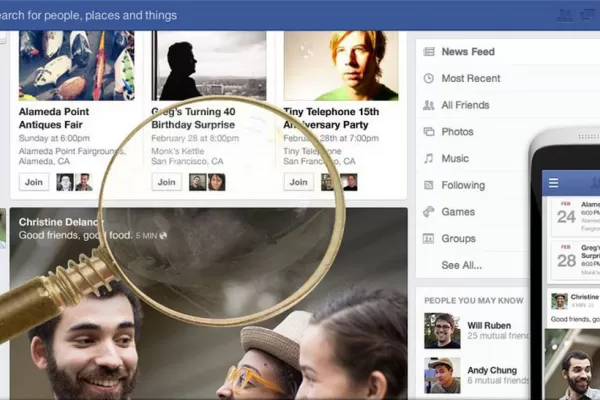
Task: Open Tiny Telephone 15th Anniversary Party title
Action: (331, 118)
